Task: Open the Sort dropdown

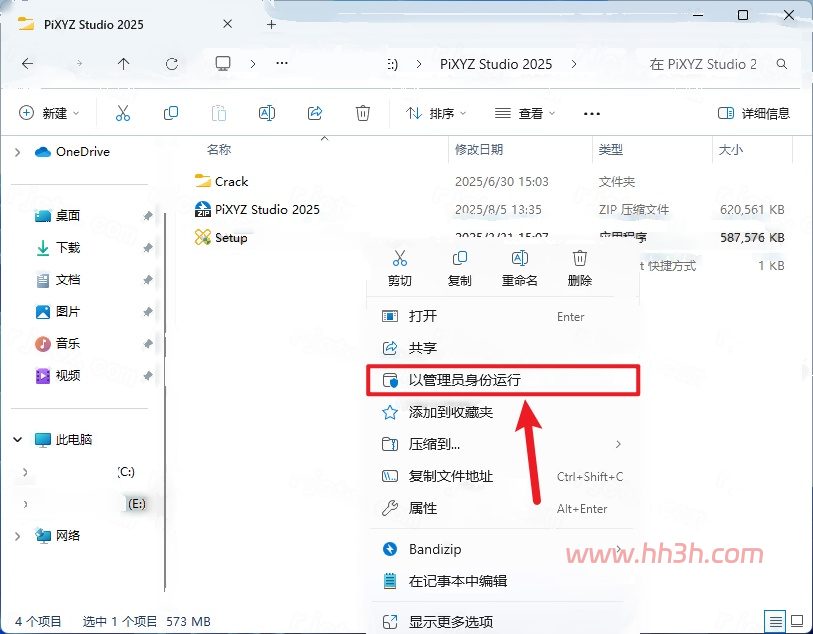Action: [436, 113]
